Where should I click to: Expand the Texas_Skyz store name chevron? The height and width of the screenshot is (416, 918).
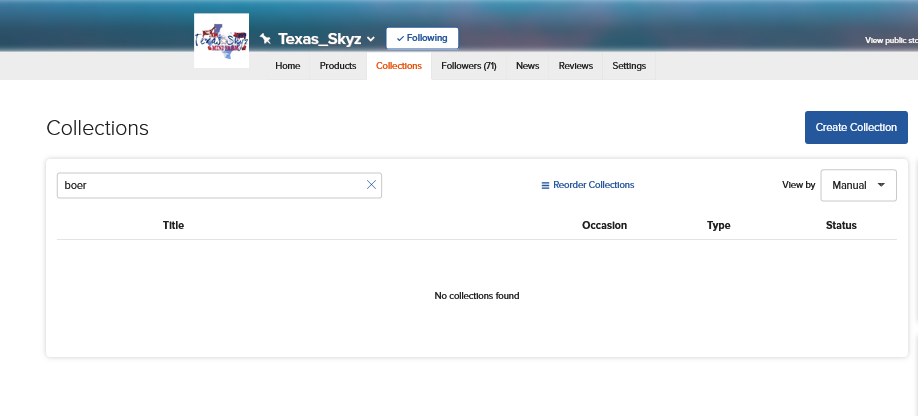tap(371, 39)
